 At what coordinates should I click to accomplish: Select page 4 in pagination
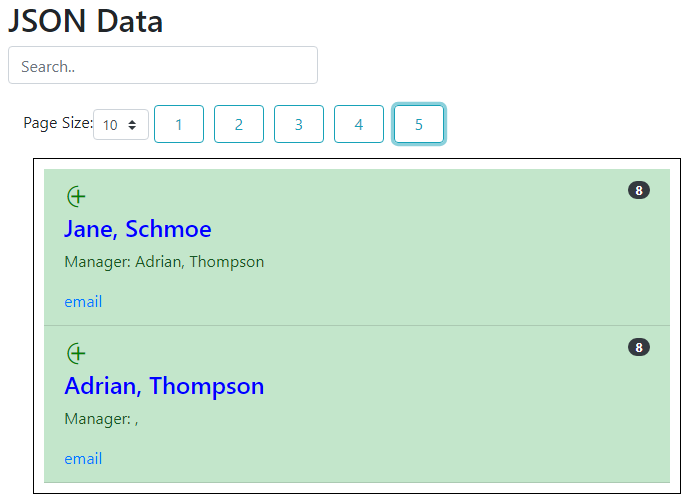(359, 125)
